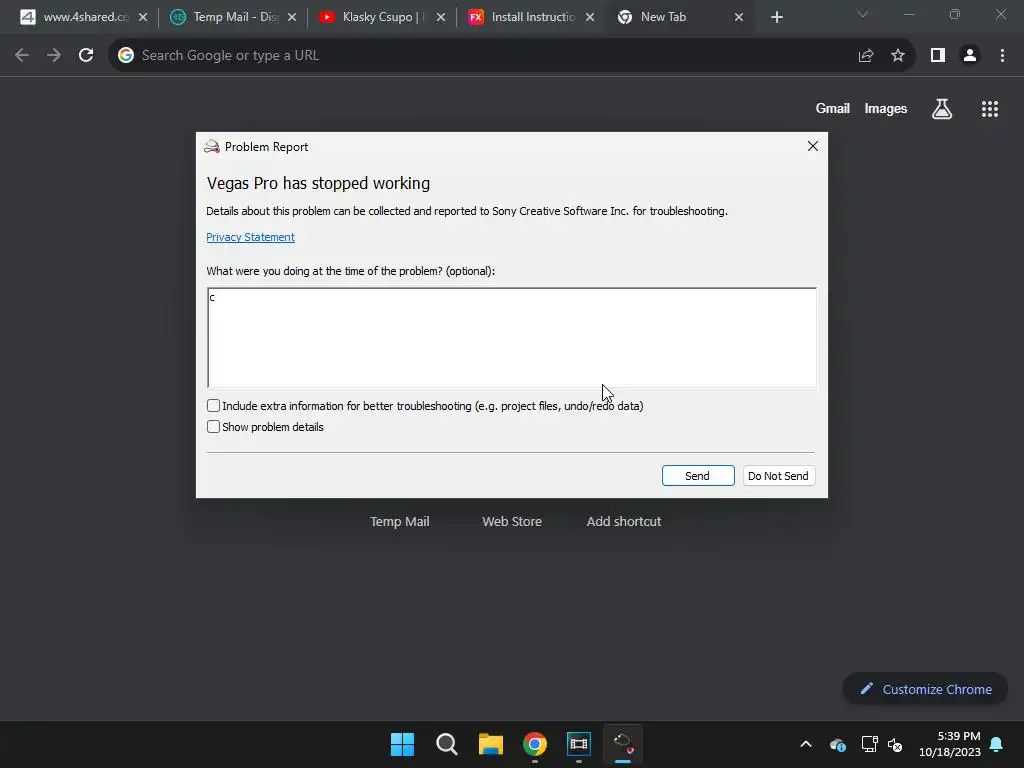This screenshot has width=1024, height=768.
Task: Open the notifications bell
Action: pyautogui.click(x=996, y=744)
